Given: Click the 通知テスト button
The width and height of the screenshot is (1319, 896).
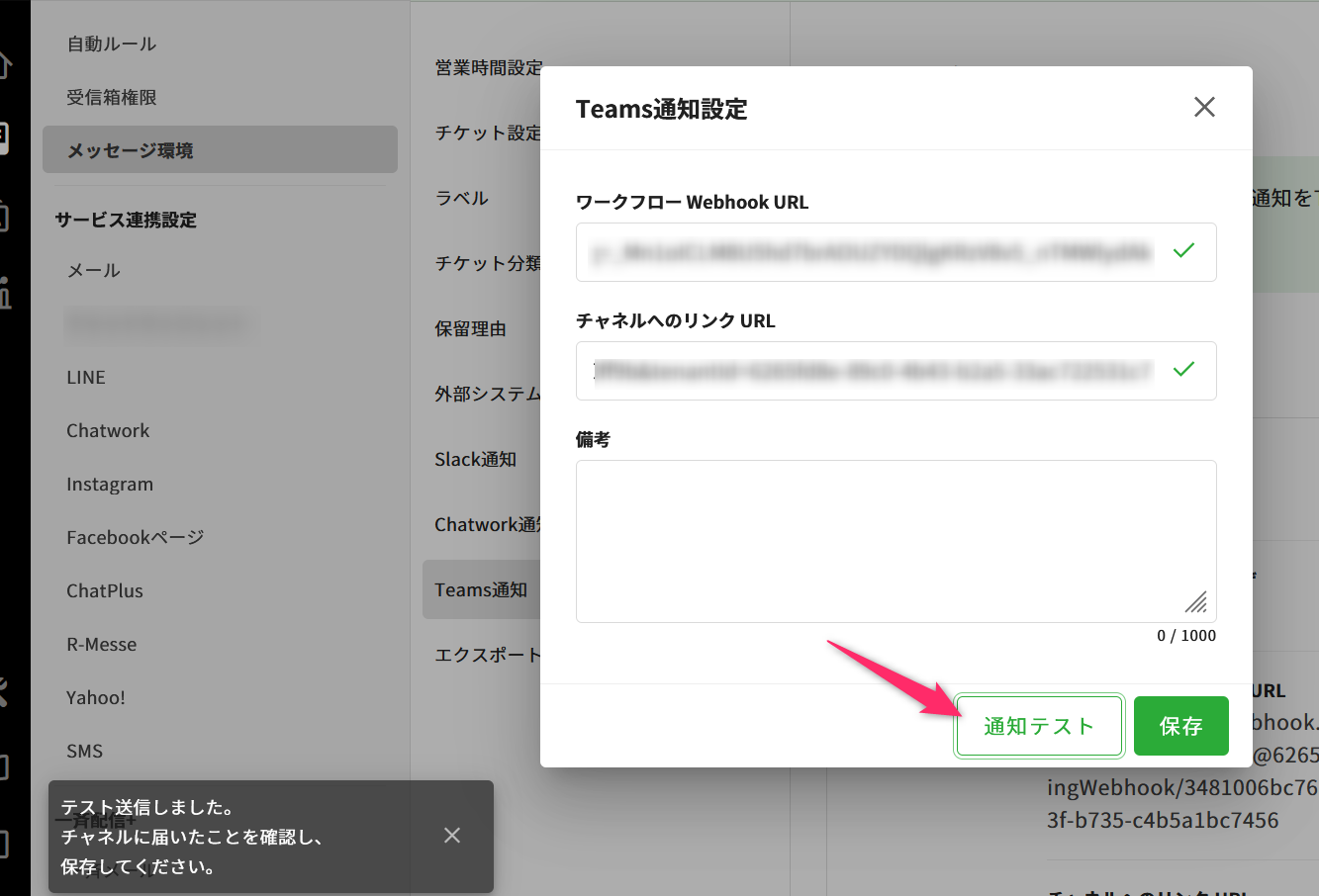Looking at the screenshot, I should click(x=1039, y=726).
